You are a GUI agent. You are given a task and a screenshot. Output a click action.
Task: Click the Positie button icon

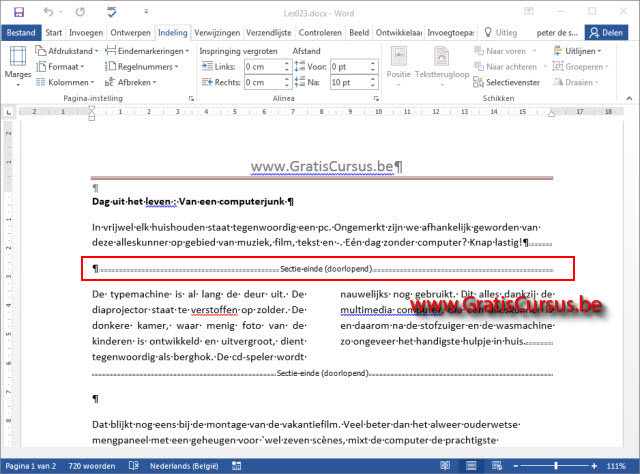pos(398,56)
